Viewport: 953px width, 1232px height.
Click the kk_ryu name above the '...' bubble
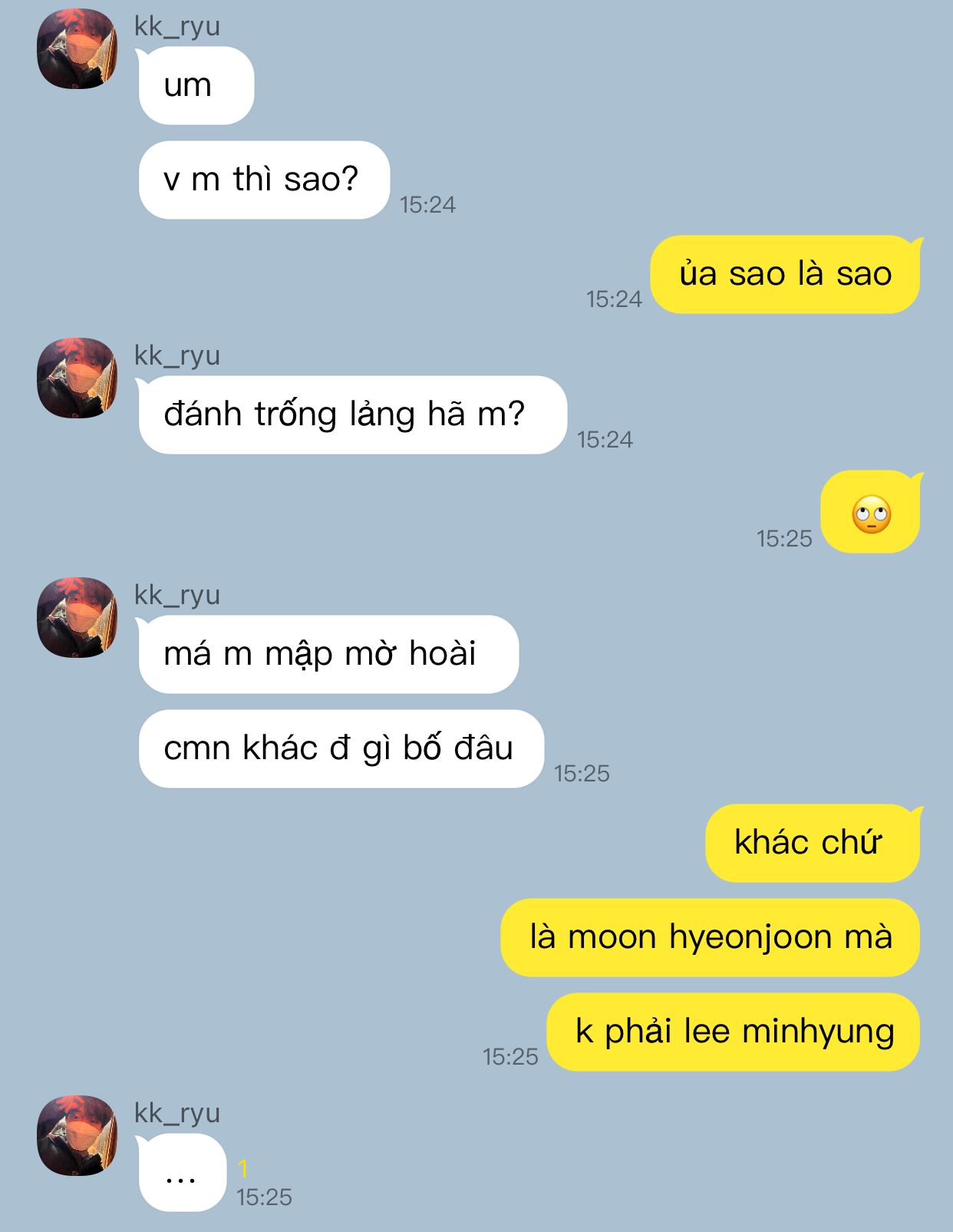(x=177, y=1114)
